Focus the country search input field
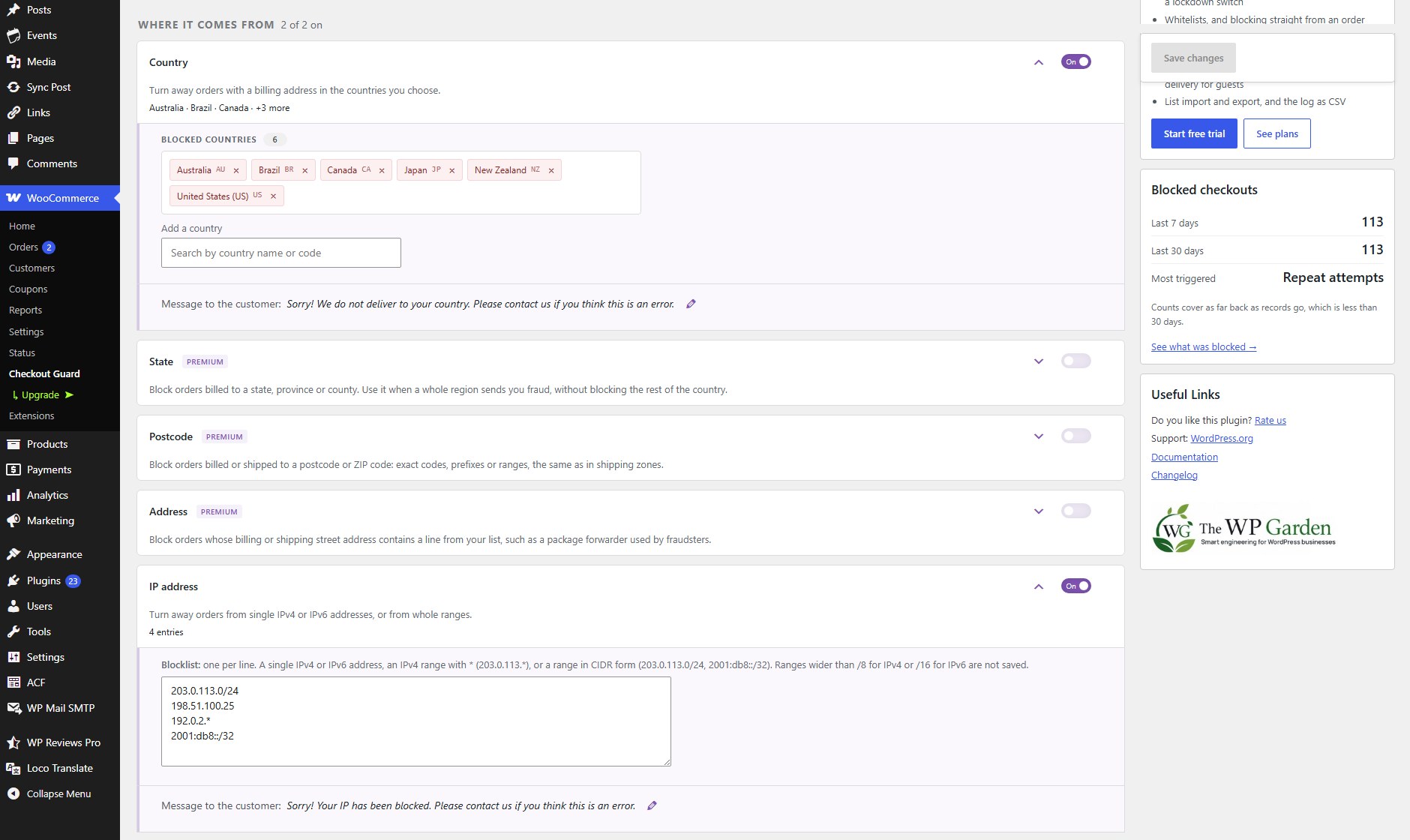Viewport: 1410px width, 840px height. pyautogui.click(x=281, y=253)
